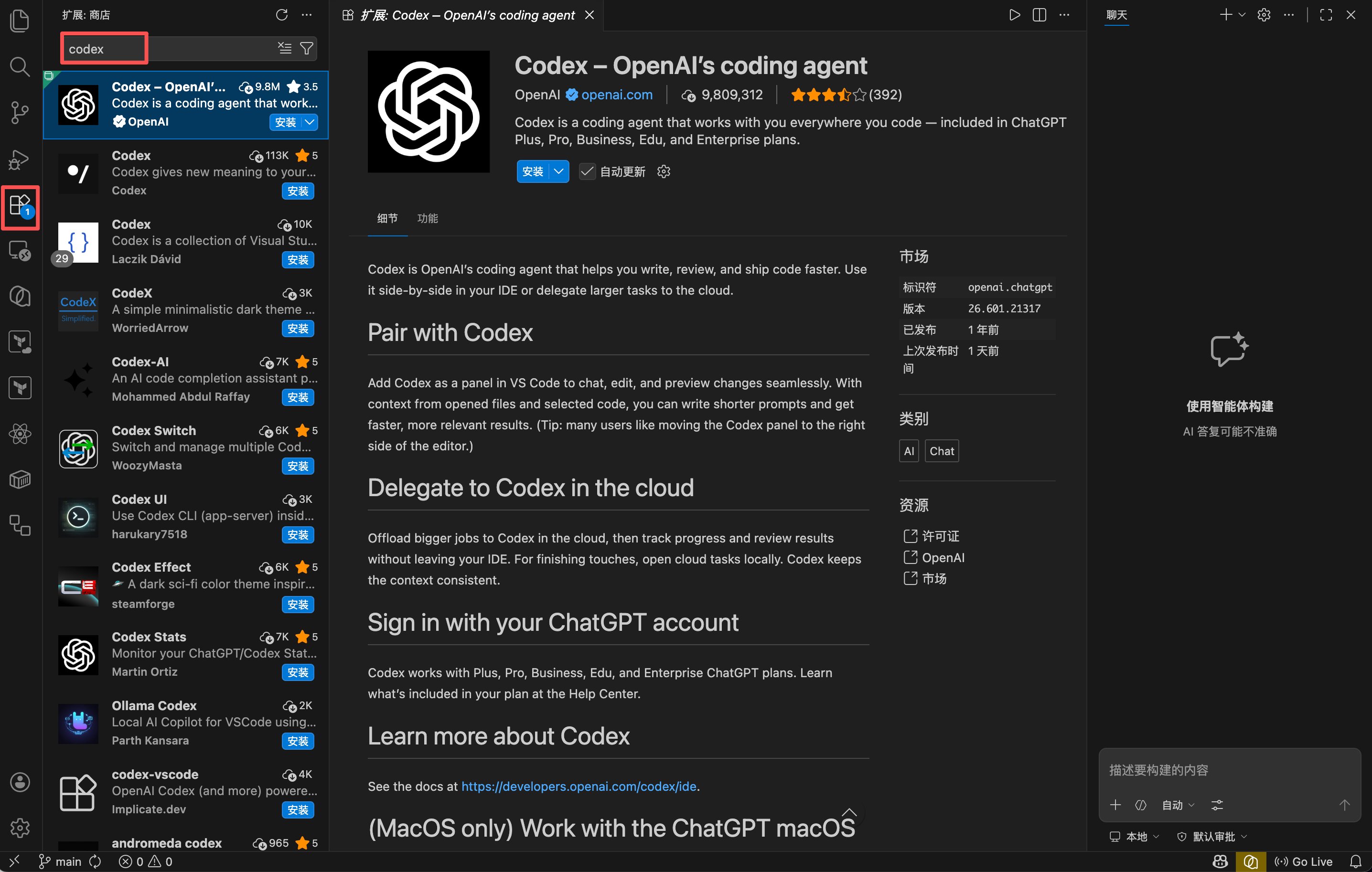Open errors and warnings count in status bar
The width and height of the screenshot is (1372, 872).
145,861
